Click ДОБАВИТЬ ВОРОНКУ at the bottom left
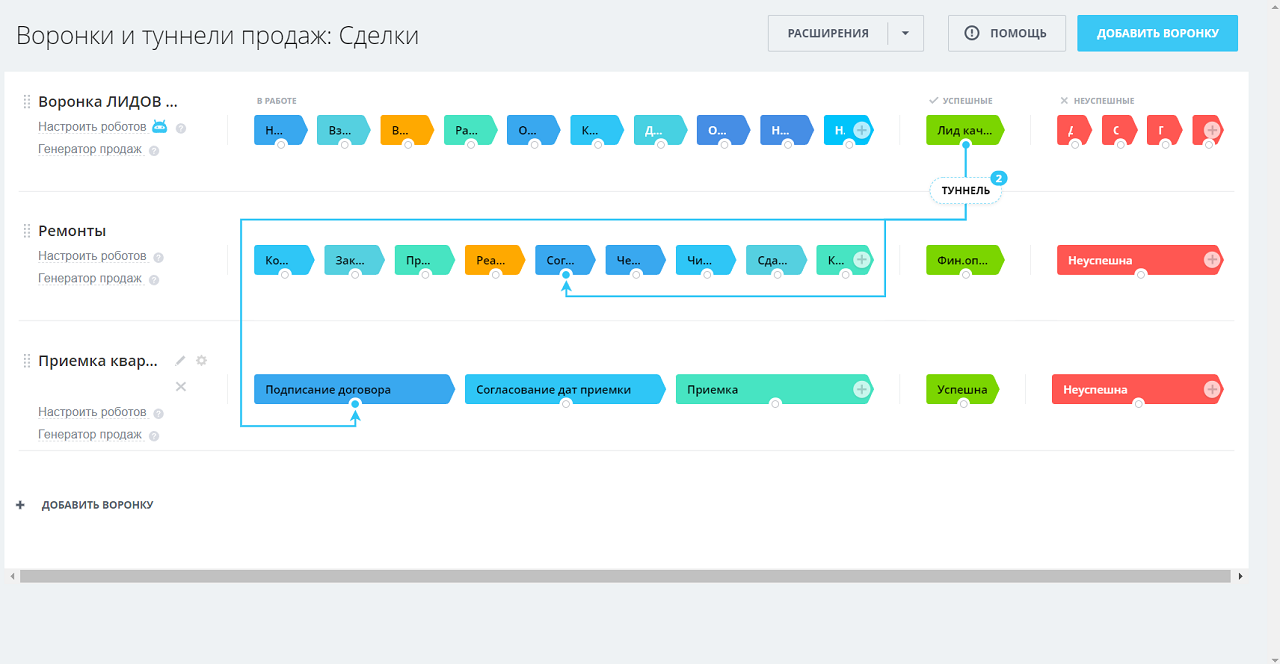 (x=97, y=506)
